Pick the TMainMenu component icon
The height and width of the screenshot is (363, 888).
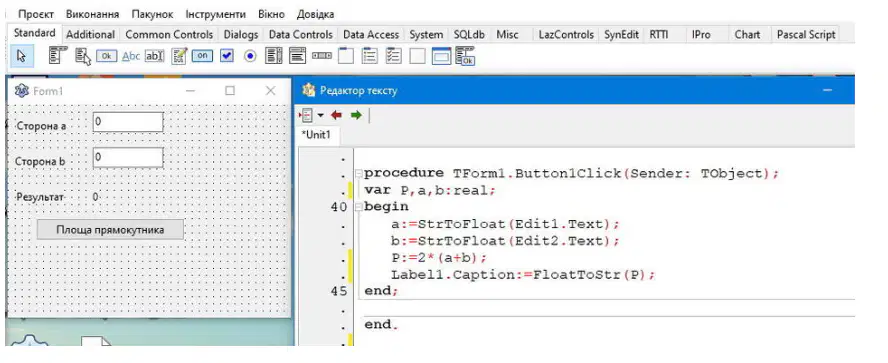[58, 55]
